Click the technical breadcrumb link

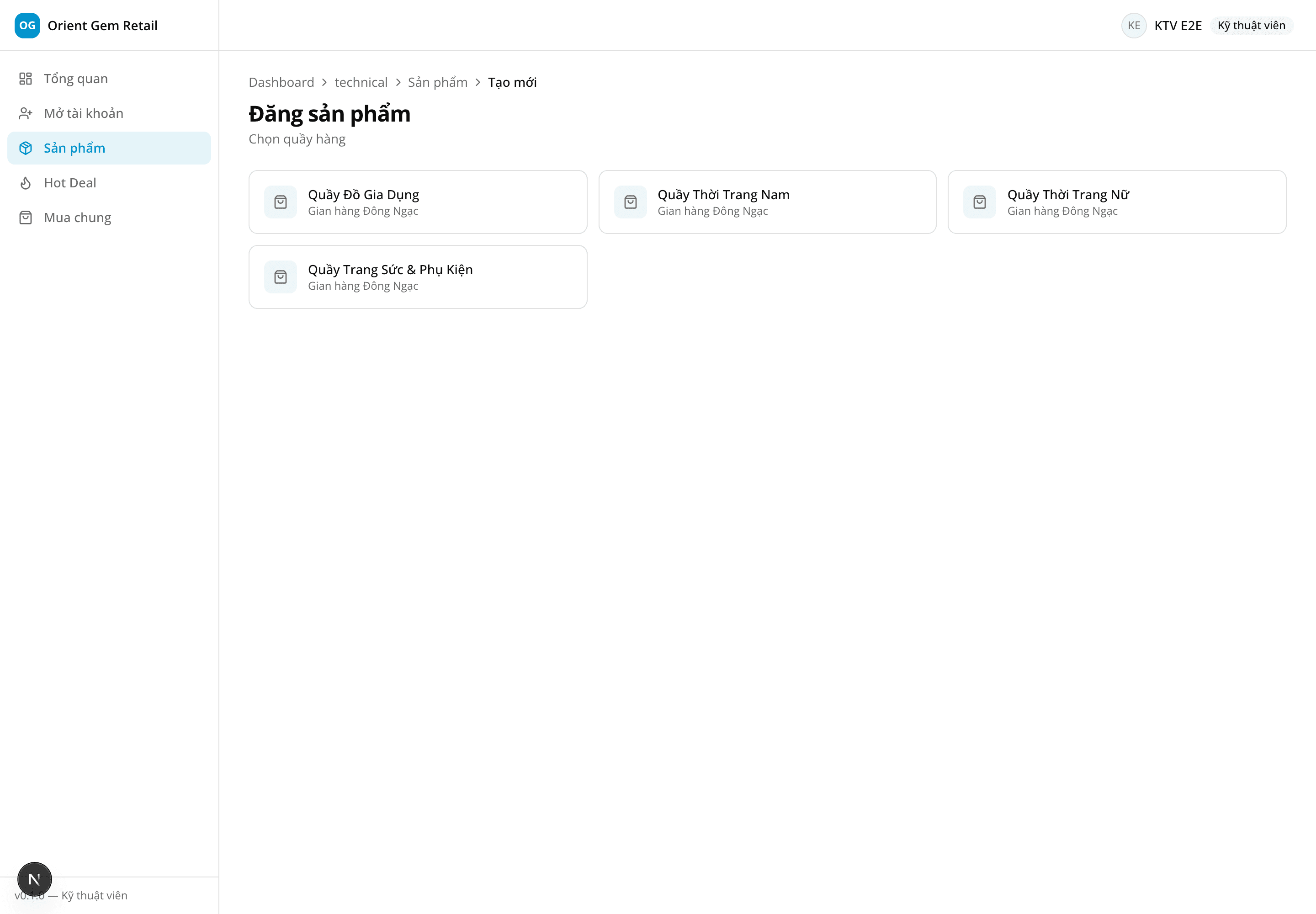[x=361, y=82]
